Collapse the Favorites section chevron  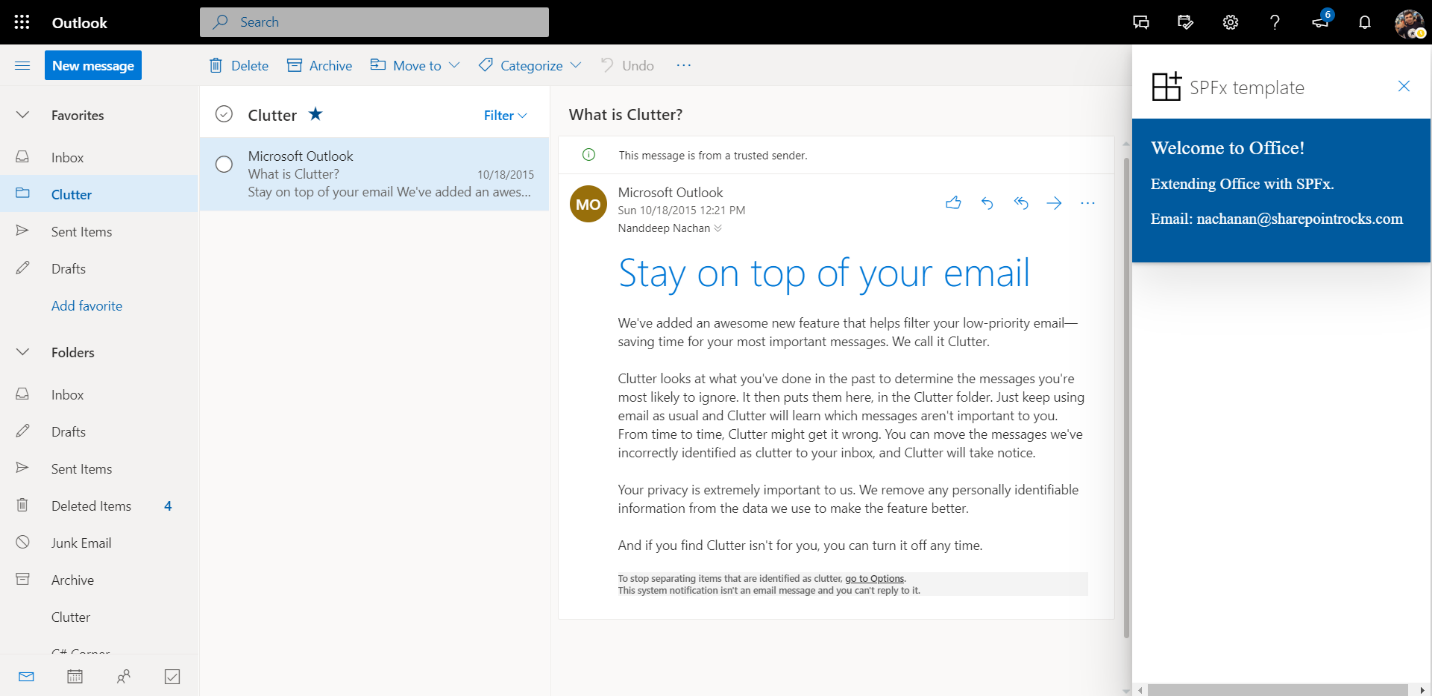(x=22, y=115)
